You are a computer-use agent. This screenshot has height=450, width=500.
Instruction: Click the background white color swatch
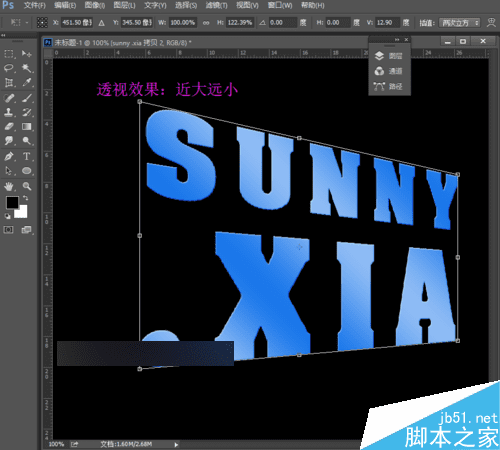[x=22, y=213]
